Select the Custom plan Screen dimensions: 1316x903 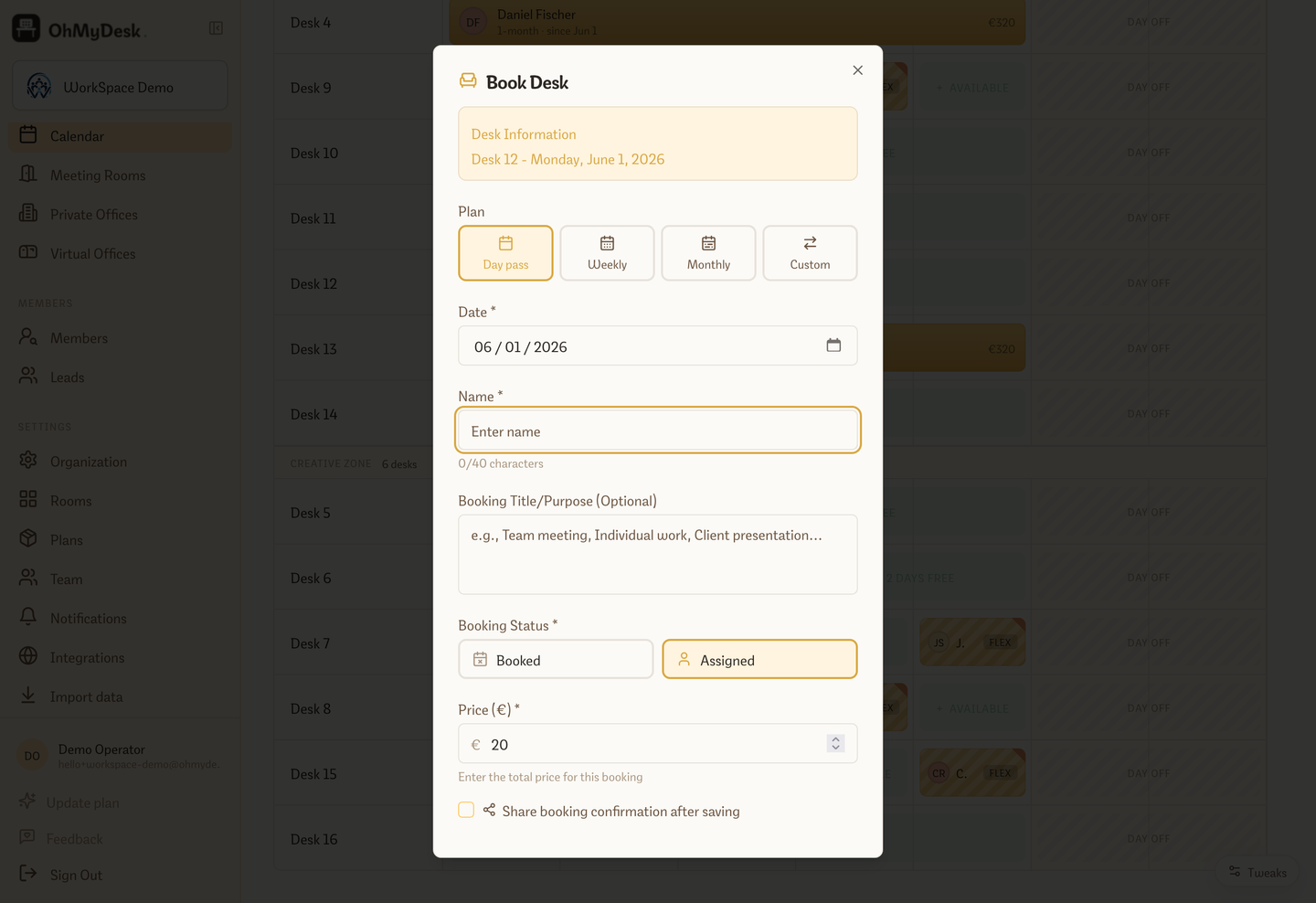click(x=810, y=253)
